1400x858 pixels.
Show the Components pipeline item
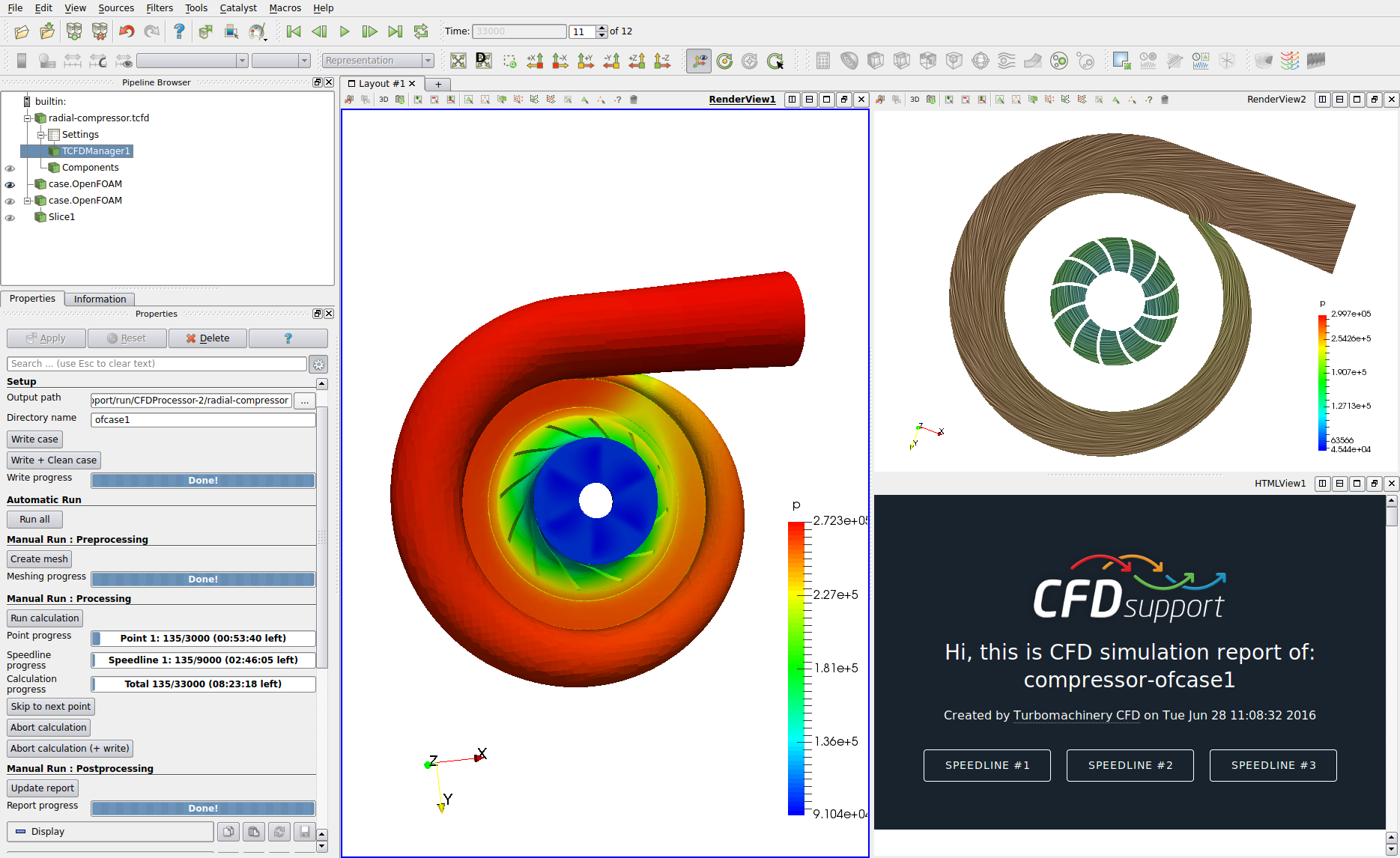click(x=10, y=168)
